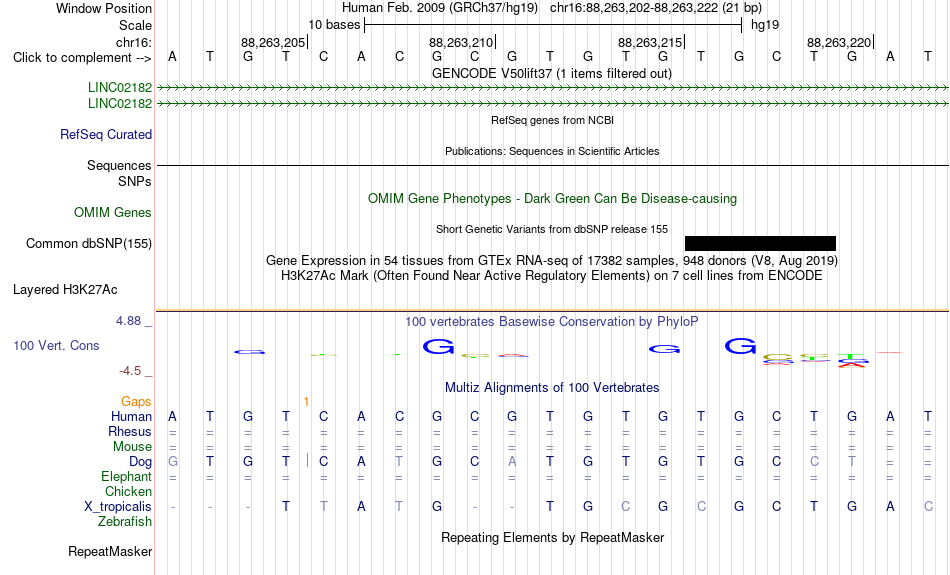The width and height of the screenshot is (950, 575).
Task: Select the Dog species label
Action: coord(141,462)
